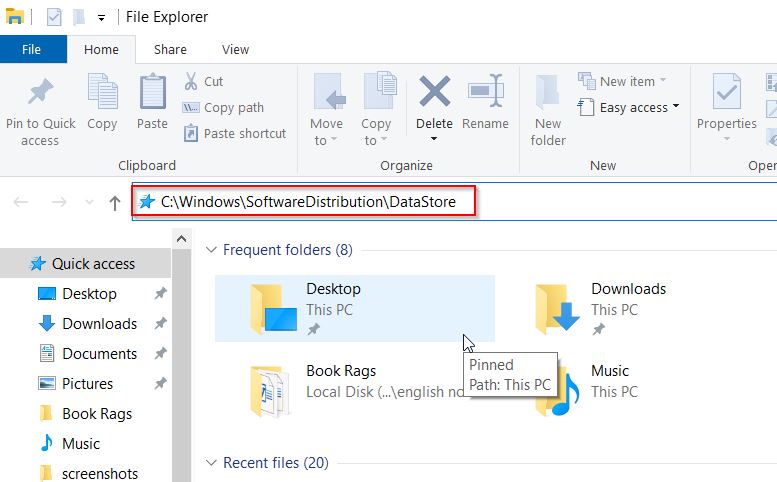The height and width of the screenshot is (482, 777).
Task: Select Pictures in the navigation pane
Action: pos(87,383)
